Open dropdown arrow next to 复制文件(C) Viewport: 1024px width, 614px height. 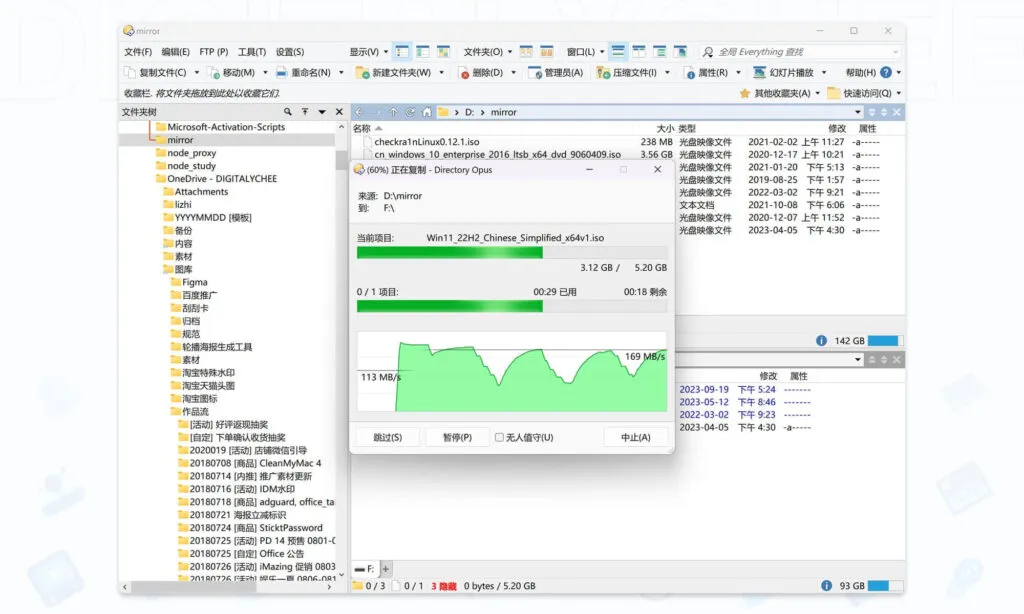(197, 73)
